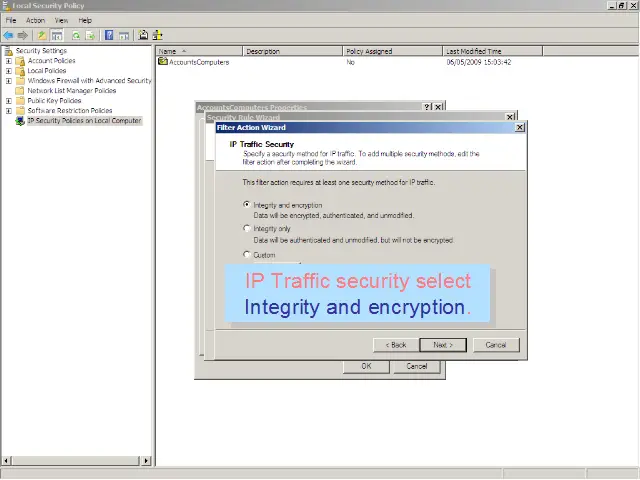Expand the Public Key Policies node
The height and width of the screenshot is (480, 640).
[9, 101]
